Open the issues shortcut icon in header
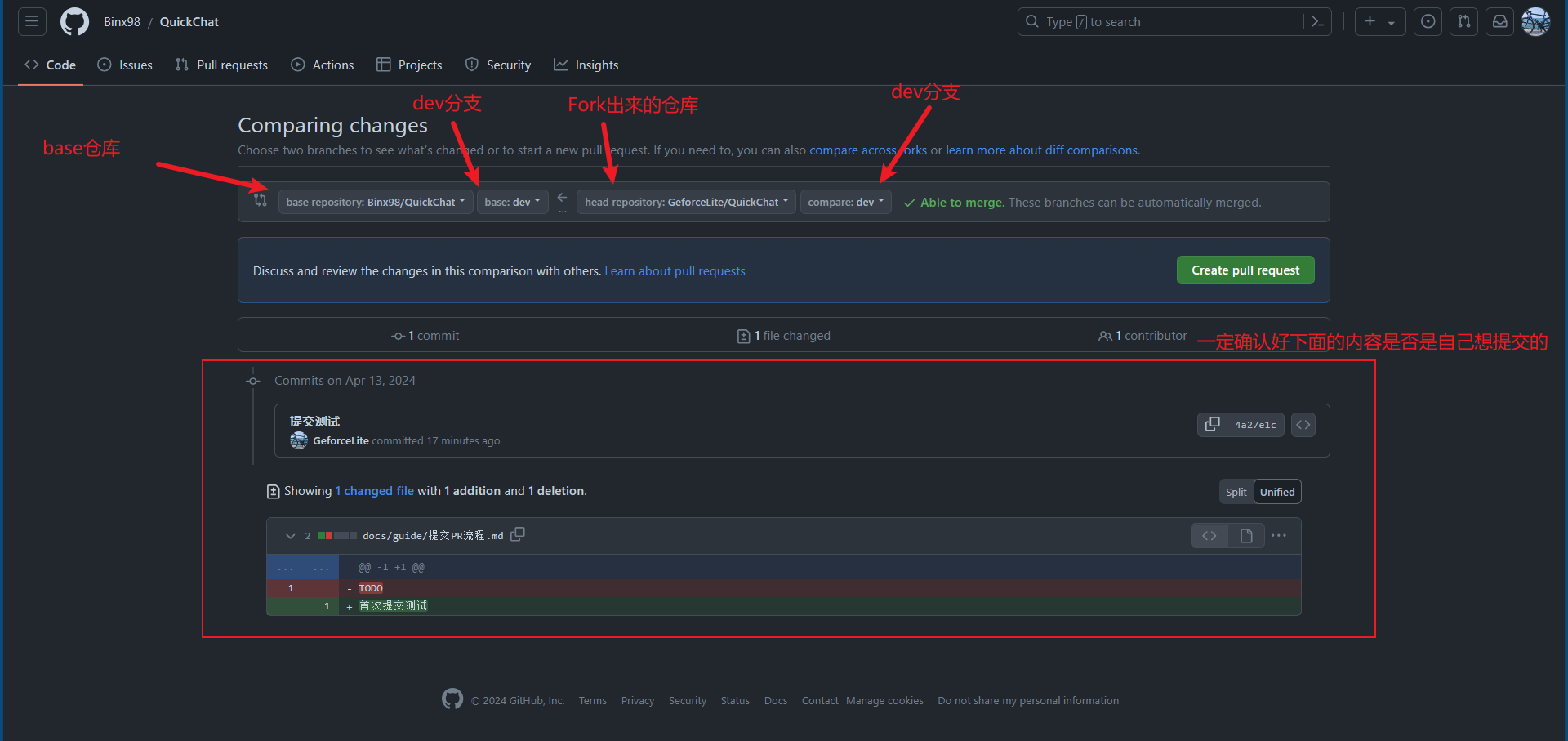Screen dimensions: 1568x741 tap(1428, 21)
